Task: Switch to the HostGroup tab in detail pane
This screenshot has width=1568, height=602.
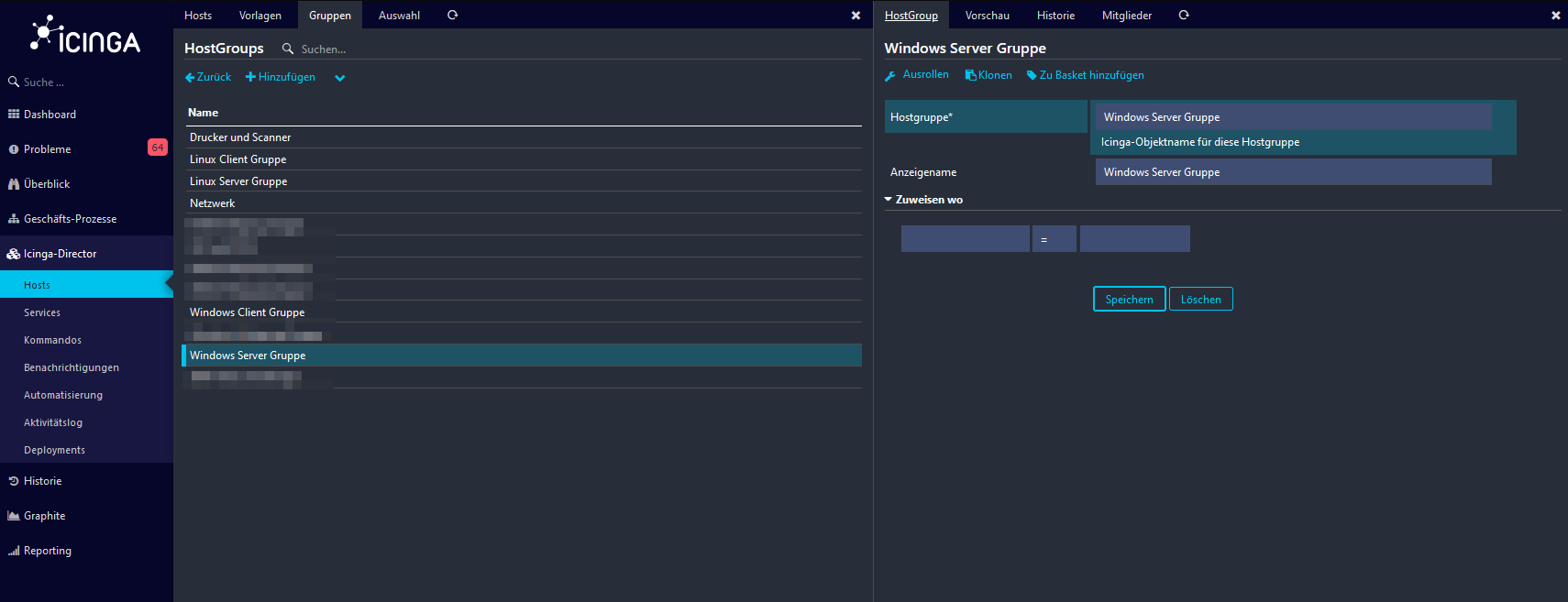Action: (x=911, y=16)
